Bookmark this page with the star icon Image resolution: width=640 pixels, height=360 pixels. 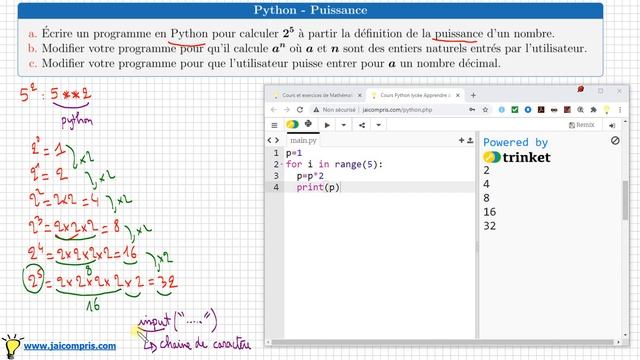click(x=485, y=110)
